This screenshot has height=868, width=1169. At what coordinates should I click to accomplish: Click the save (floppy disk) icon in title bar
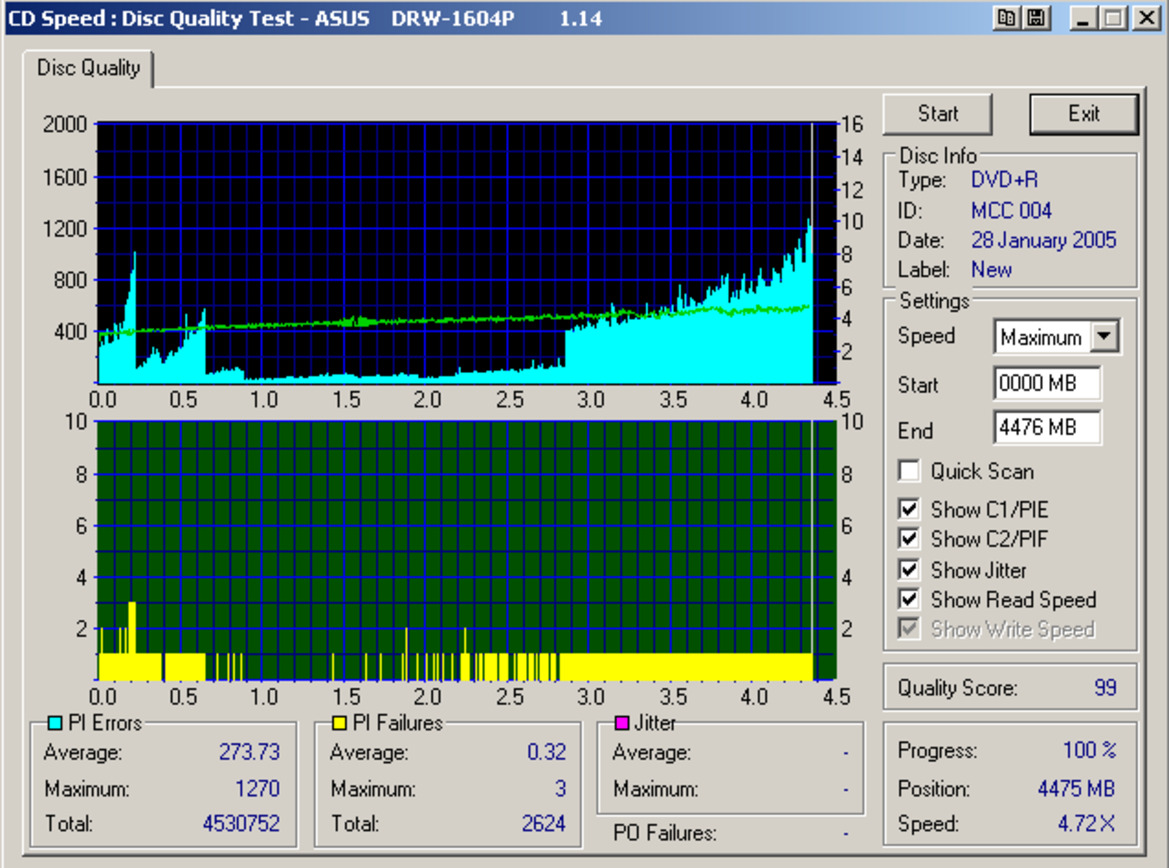(1036, 18)
